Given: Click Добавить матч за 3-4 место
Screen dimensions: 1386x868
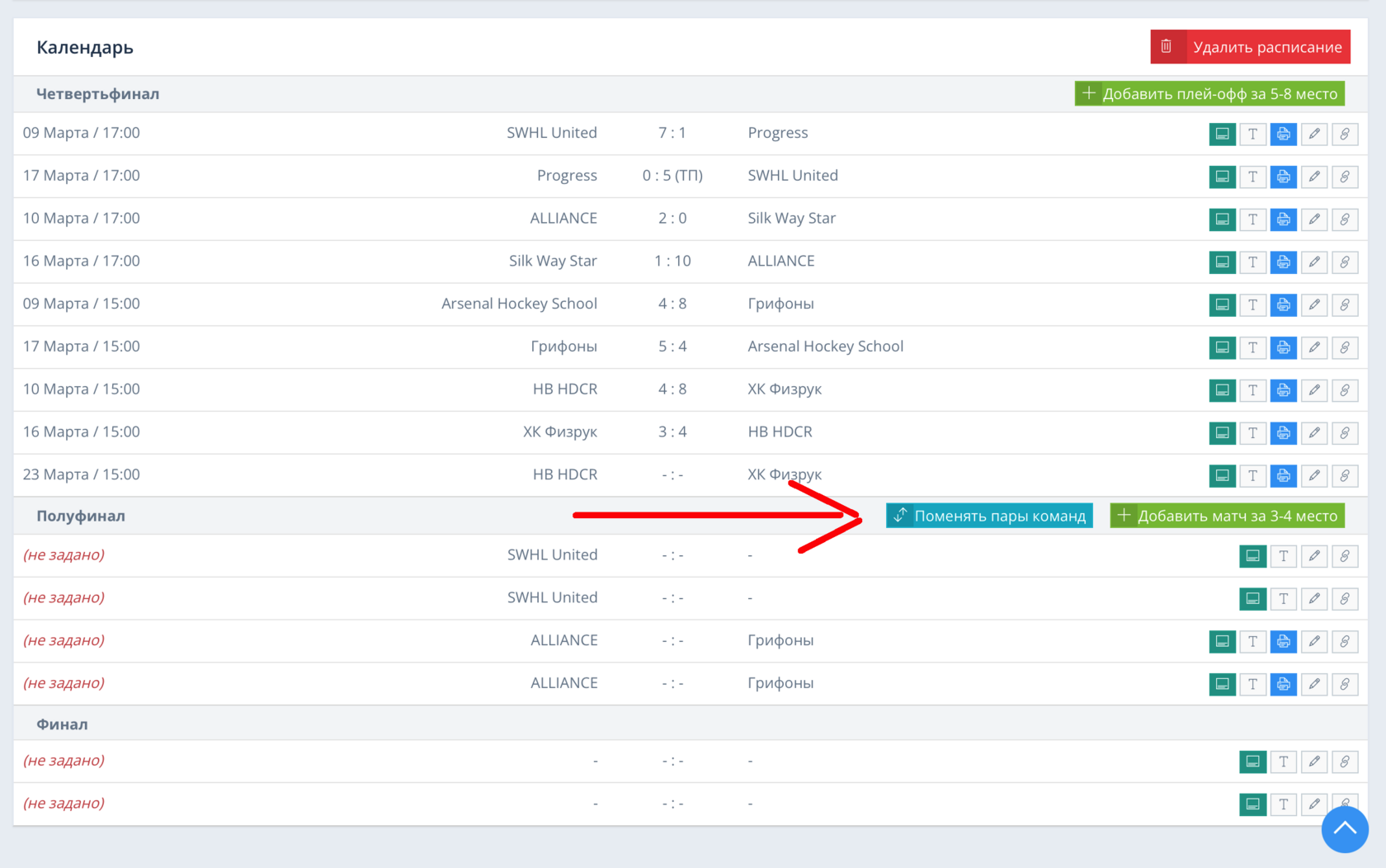Looking at the screenshot, I should point(1227,516).
